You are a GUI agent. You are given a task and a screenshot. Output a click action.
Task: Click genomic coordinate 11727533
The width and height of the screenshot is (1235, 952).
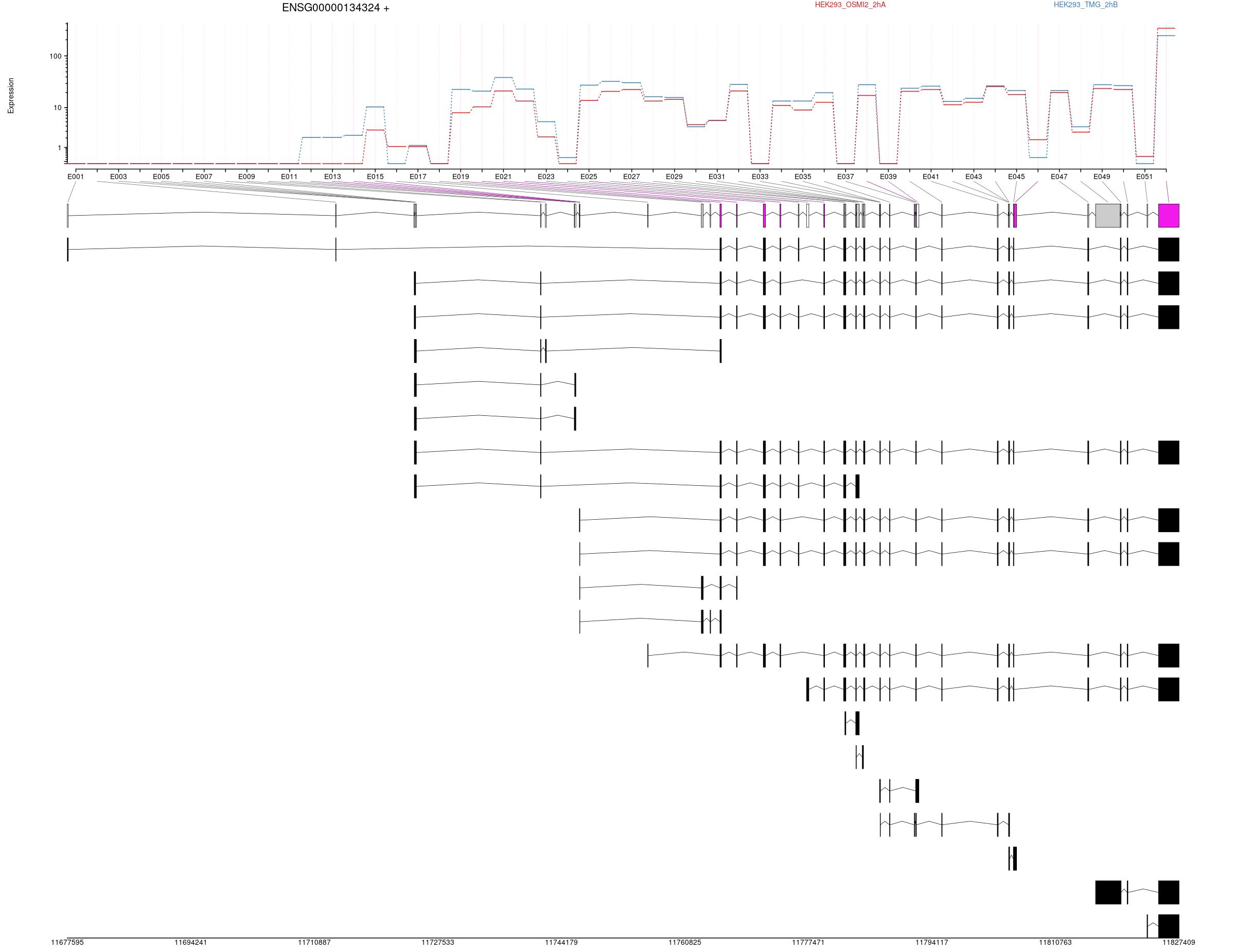point(438,942)
